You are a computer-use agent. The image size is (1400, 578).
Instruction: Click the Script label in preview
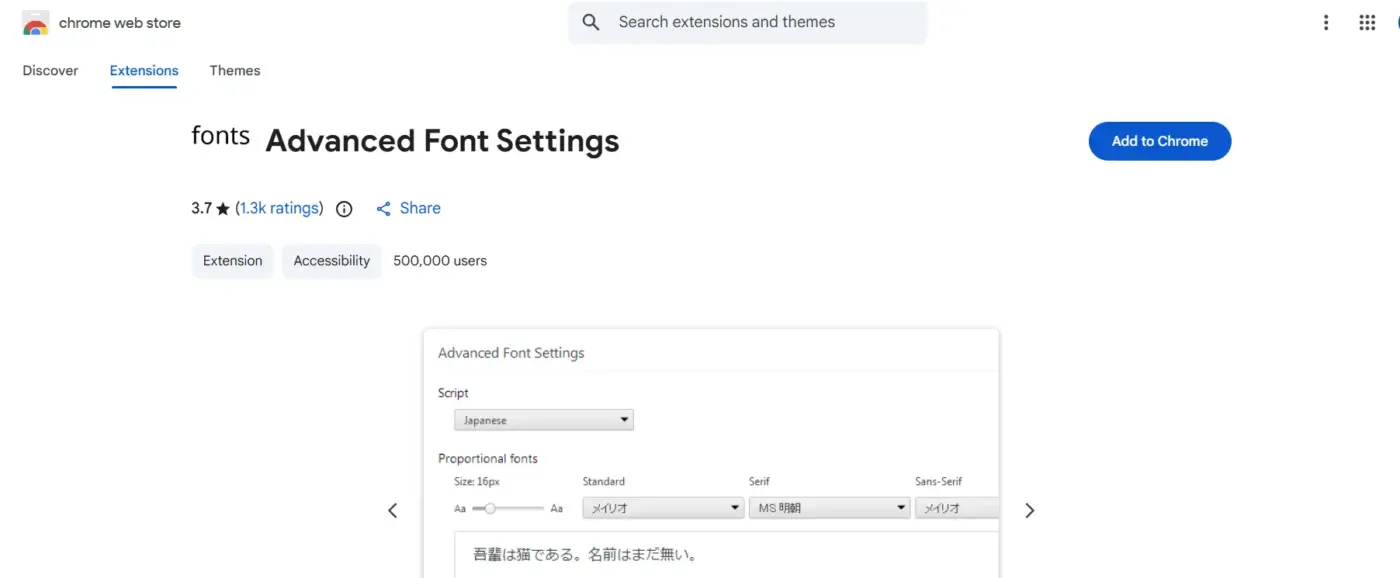(453, 393)
